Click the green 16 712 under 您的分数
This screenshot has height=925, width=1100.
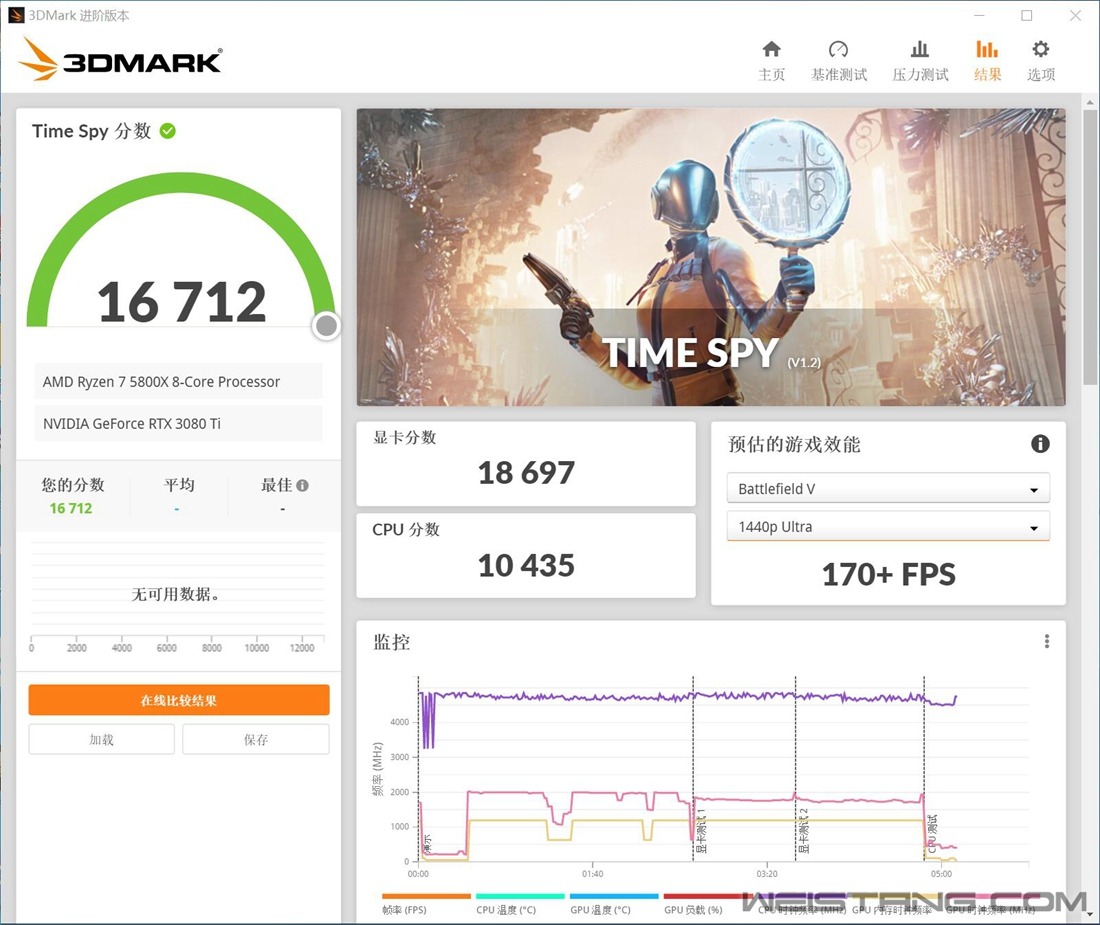click(x=71, y=508)
